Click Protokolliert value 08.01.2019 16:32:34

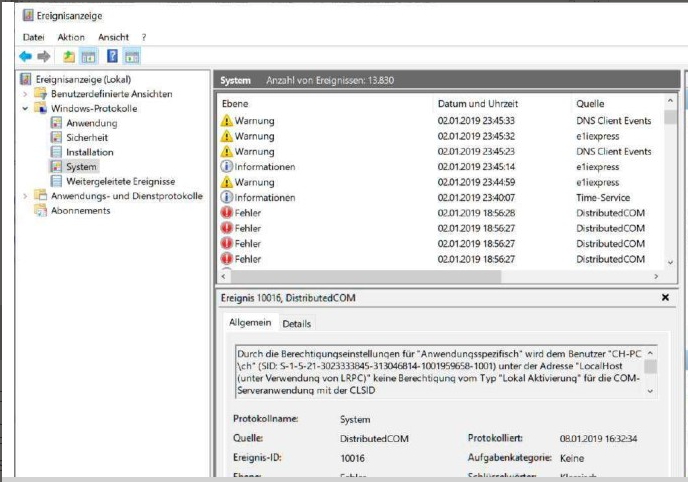pos(598,439)
